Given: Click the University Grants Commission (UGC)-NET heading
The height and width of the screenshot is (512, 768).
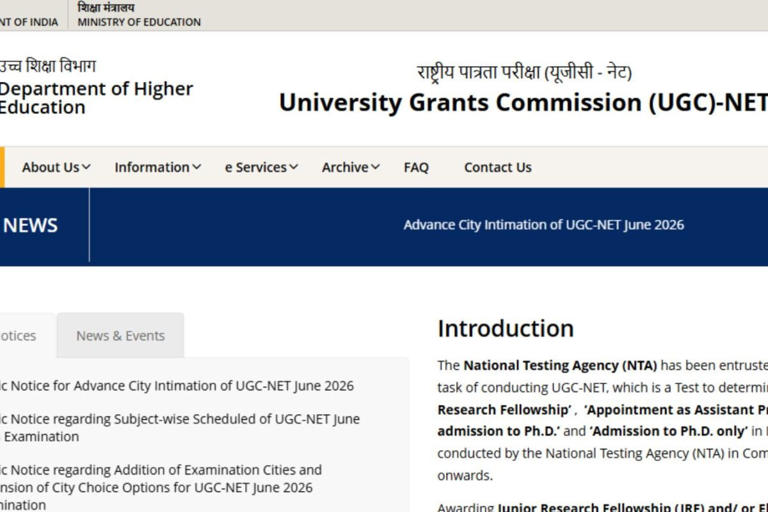Looking at the screenshot, I should (x=523, y=103).
